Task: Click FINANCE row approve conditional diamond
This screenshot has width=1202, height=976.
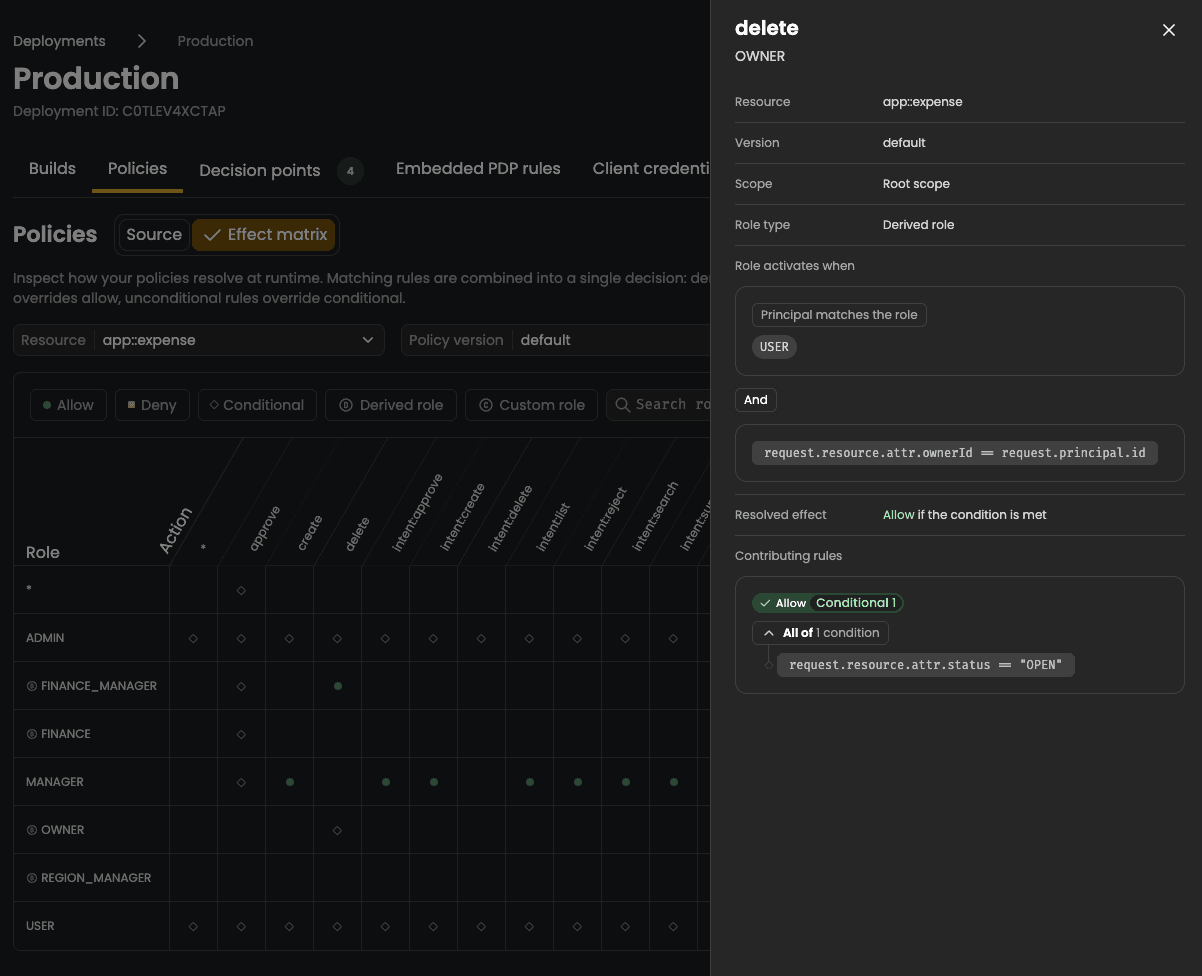Action: coord(241,734)
